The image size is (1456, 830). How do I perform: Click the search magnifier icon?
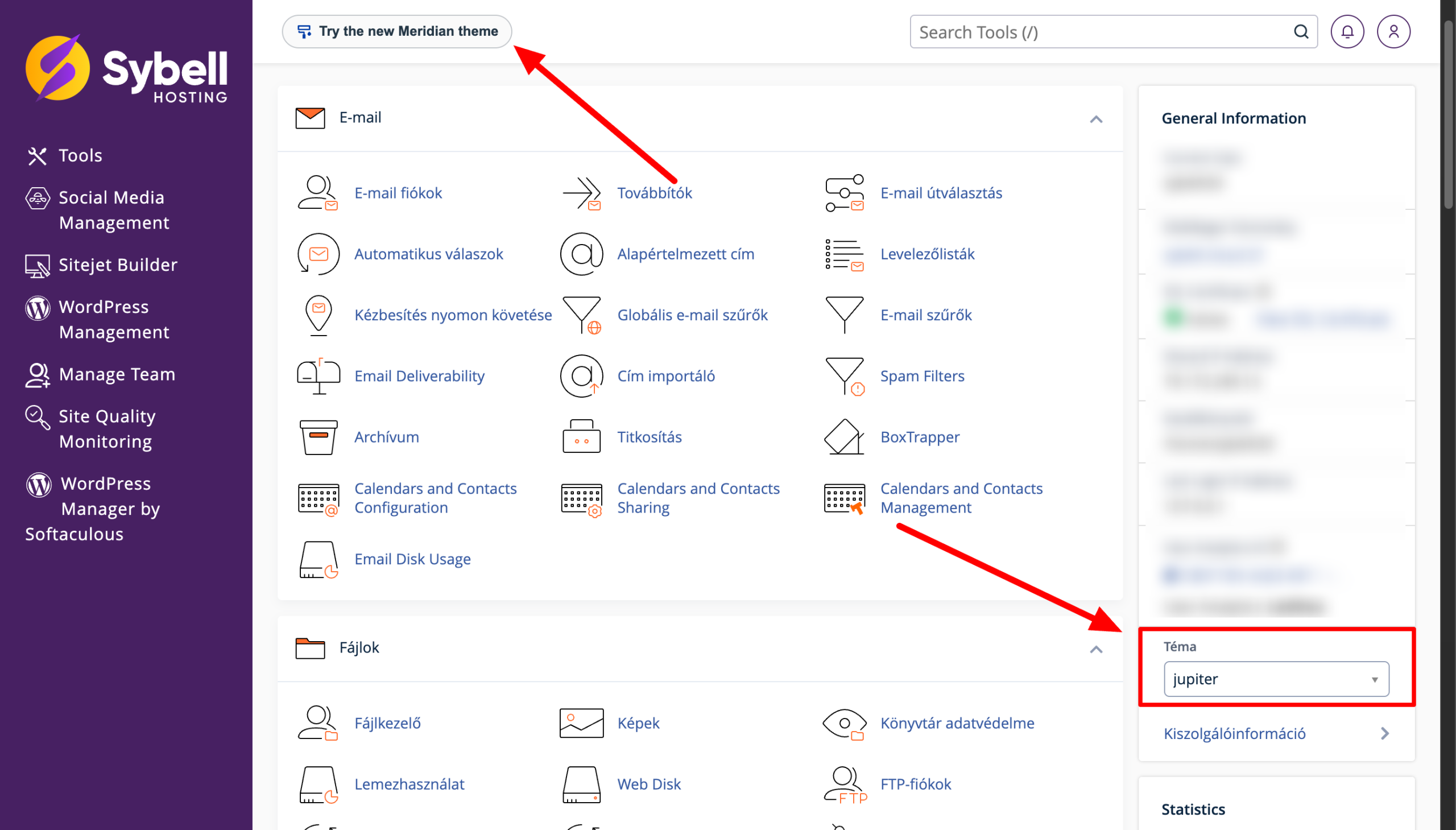(x=1301, y=32)
